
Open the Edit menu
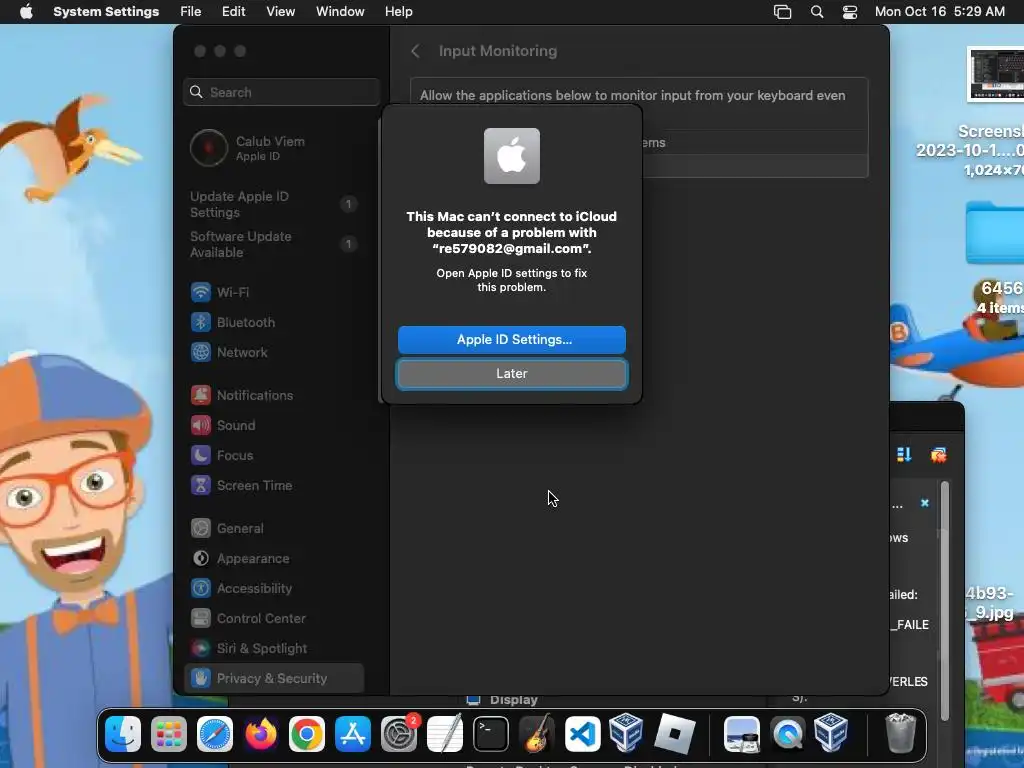pyautogui.click(x=233, y=12)
